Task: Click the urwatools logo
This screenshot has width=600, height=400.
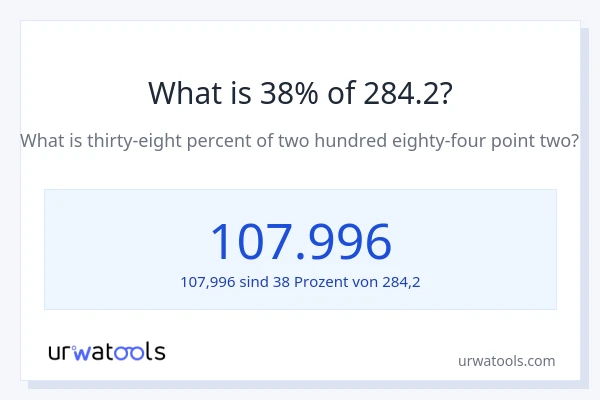Action: pyautogui.click(x=107, y=351)
